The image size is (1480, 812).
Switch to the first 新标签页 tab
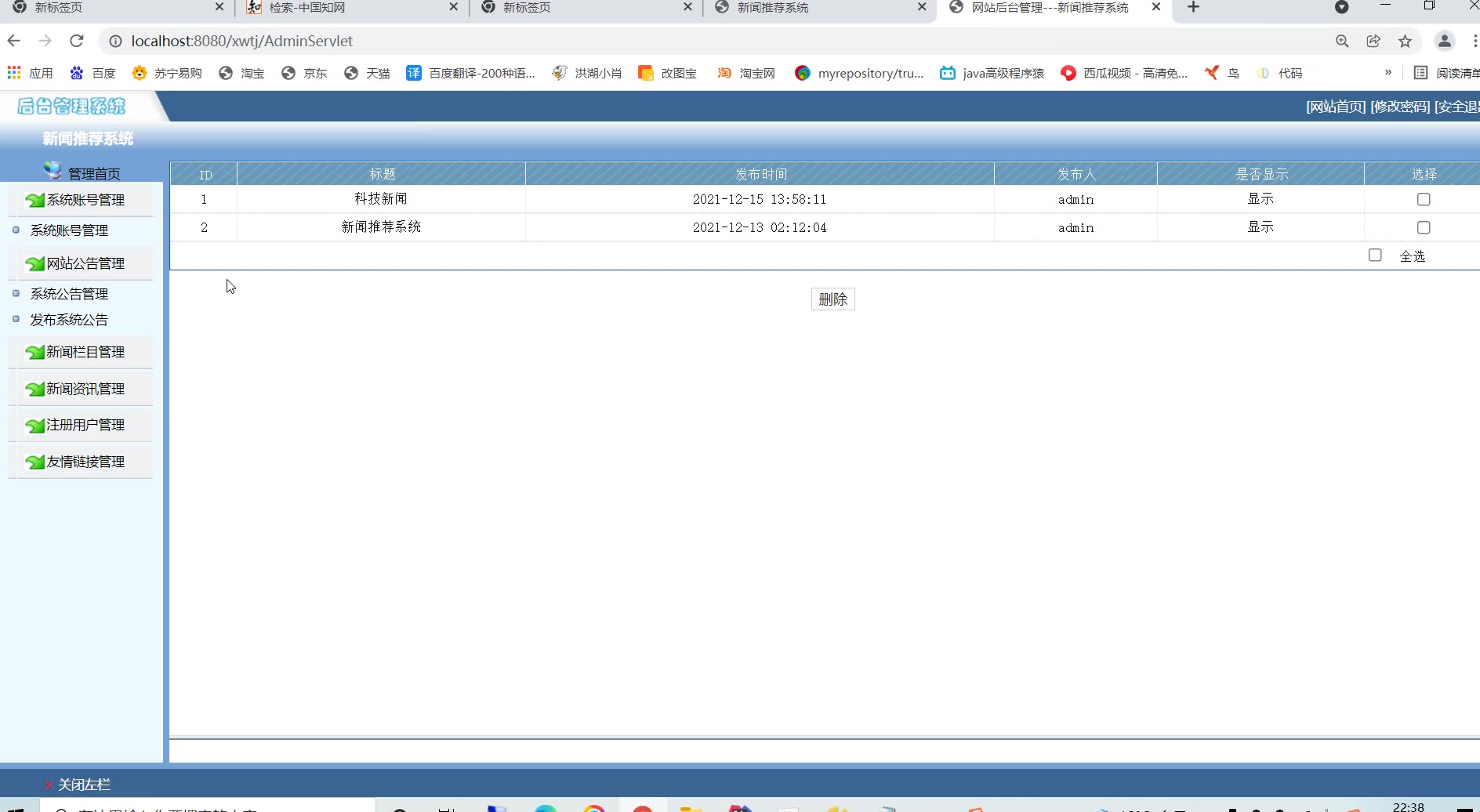pos(118,8)
